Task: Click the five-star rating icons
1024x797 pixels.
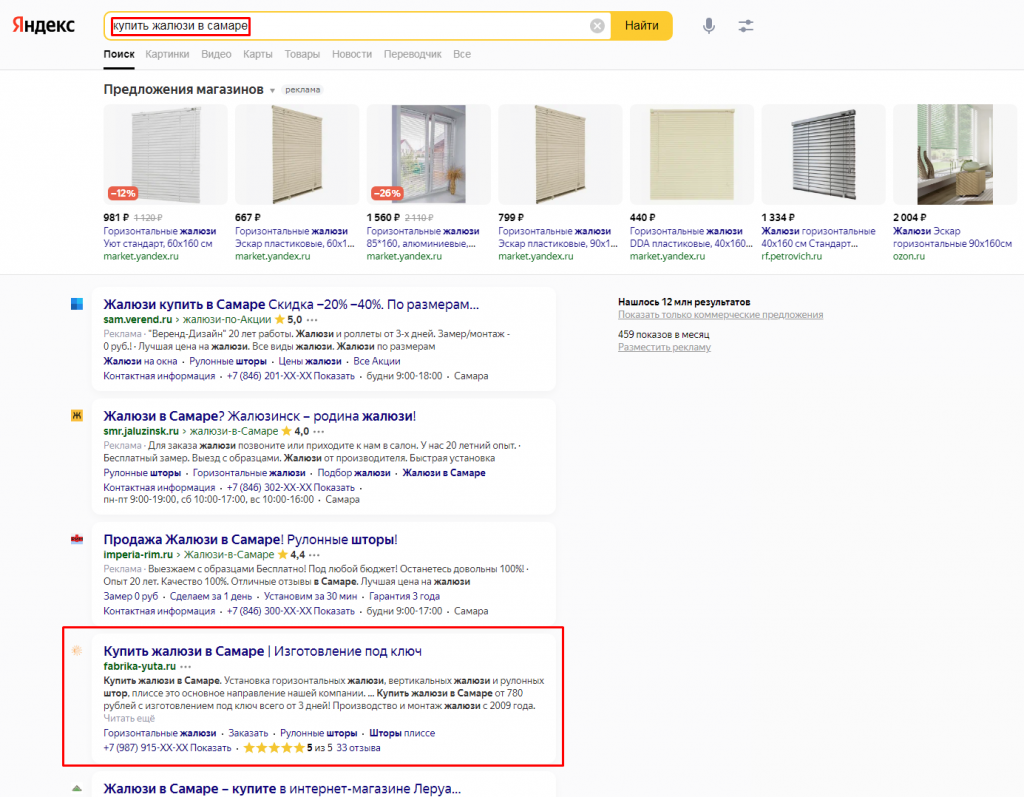Action: tap(274, 749)
